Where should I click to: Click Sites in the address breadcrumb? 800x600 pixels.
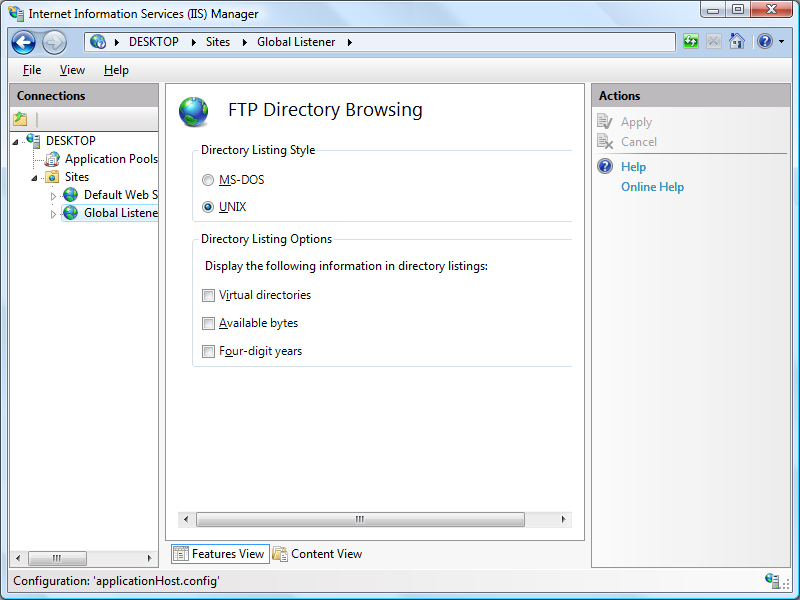point(218,42)
